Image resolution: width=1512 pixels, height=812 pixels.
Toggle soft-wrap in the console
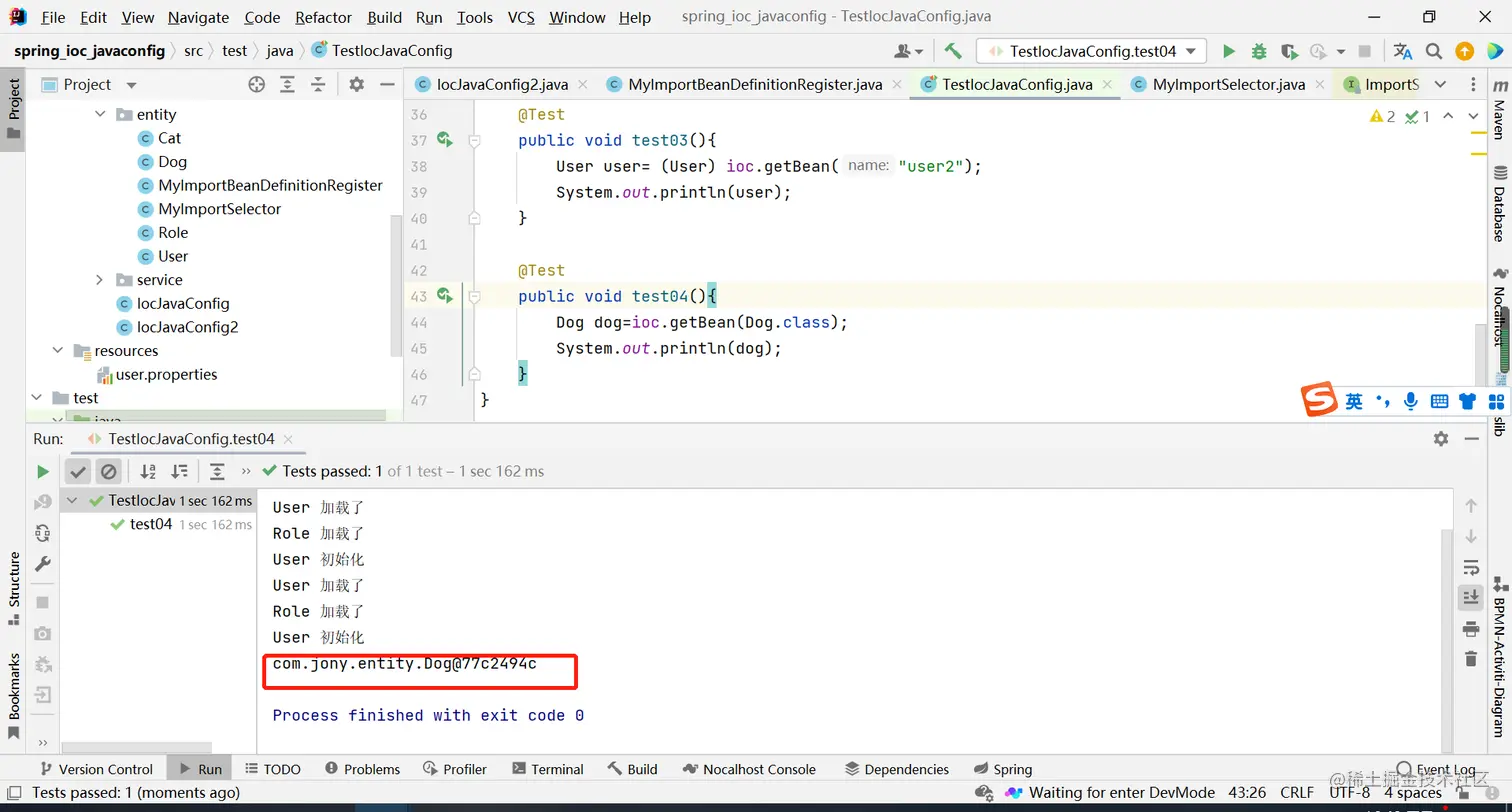1471,568
